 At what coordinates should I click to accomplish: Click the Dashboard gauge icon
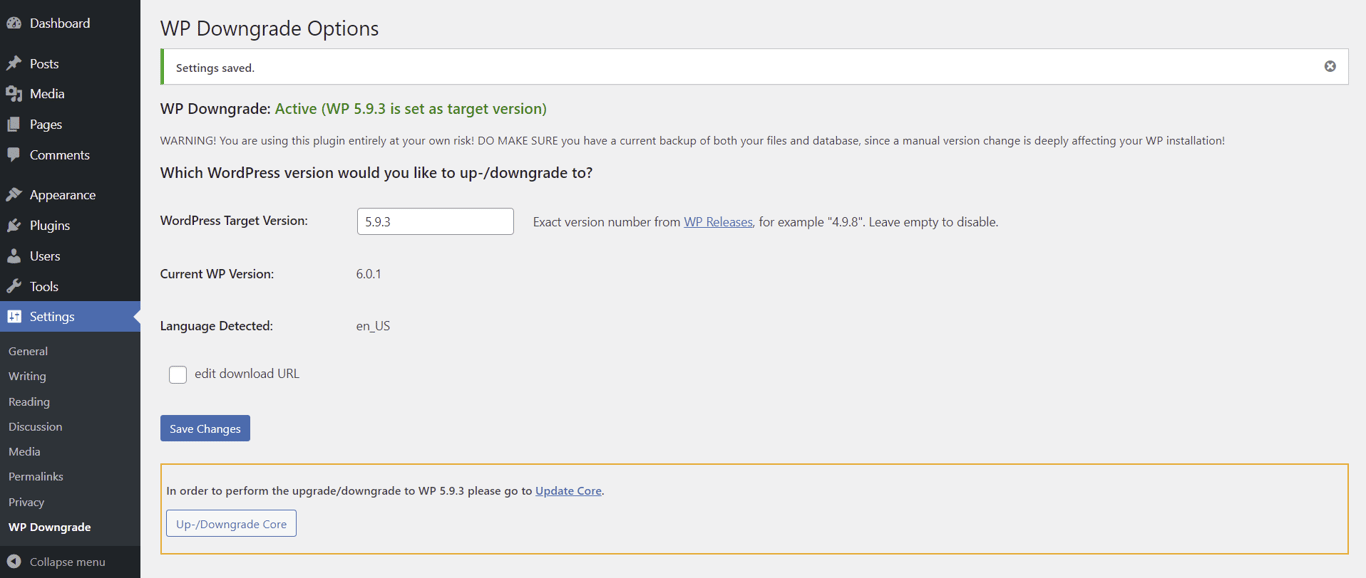[x=14, y=23]
